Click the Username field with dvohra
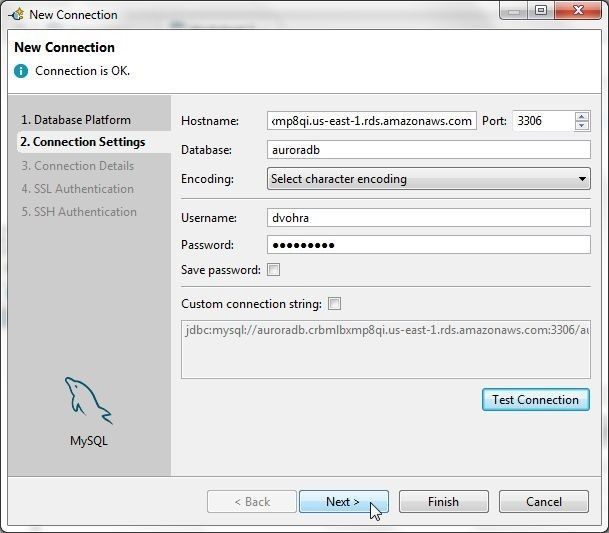The width and height of the screenshot is (609, 533). pos(429,218)
